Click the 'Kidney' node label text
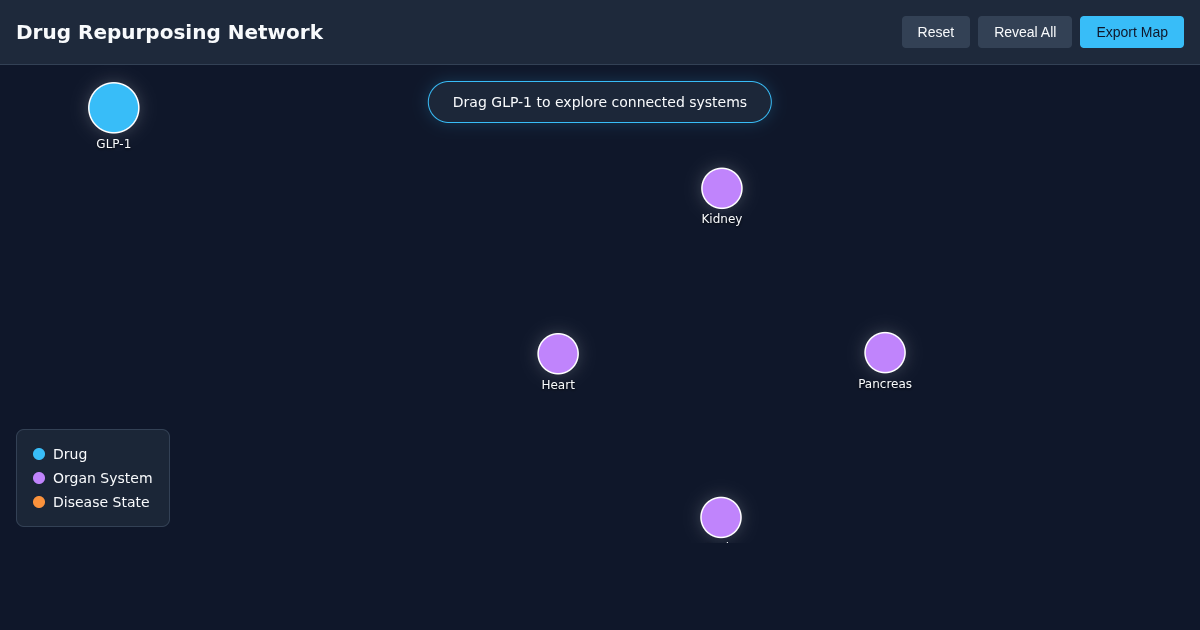Viewport: 1200px width, 630px height. 722,219
